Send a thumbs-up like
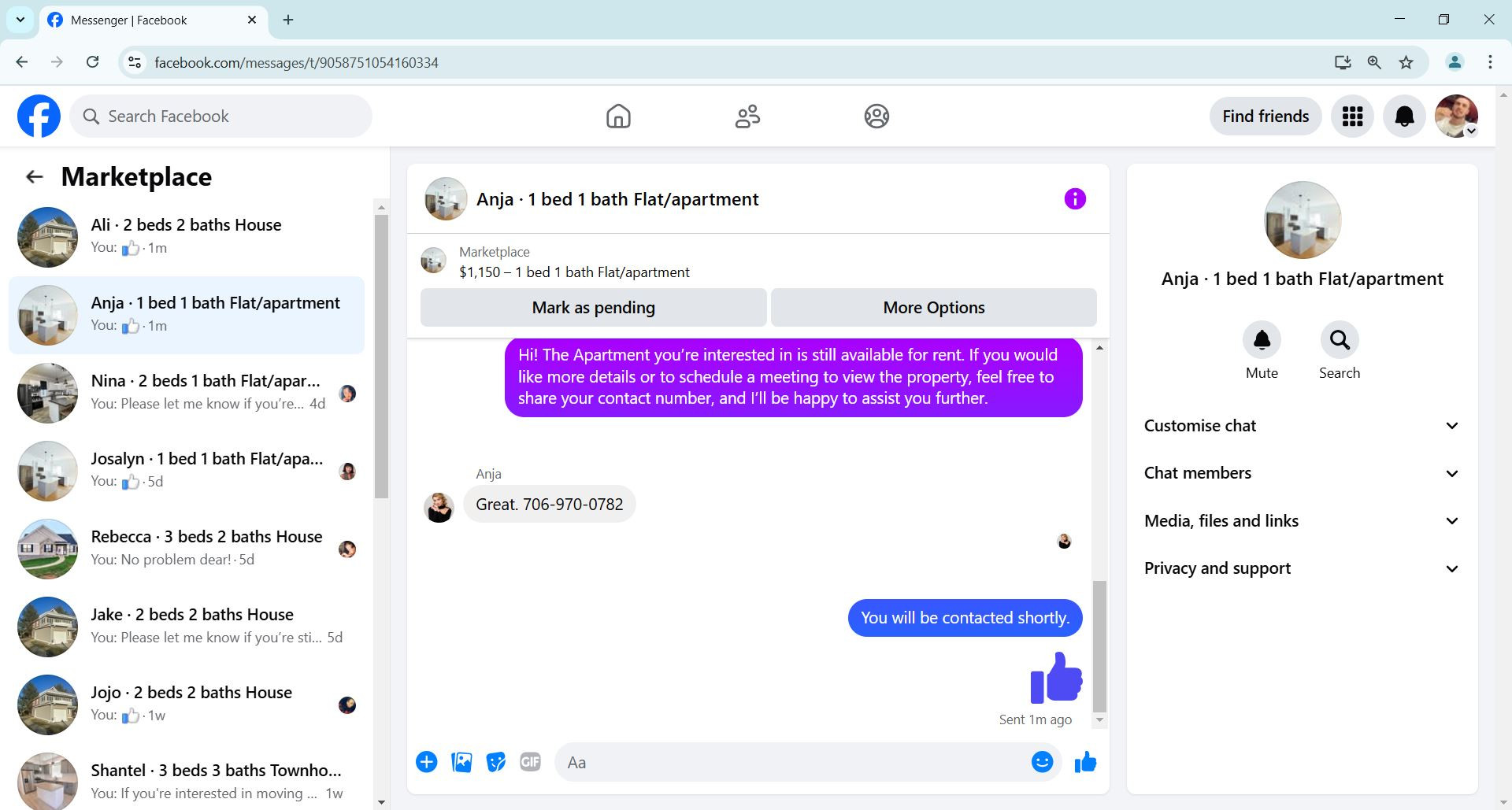The height and width of the screenshot is (810, 1512). (x=1085, y=762)
